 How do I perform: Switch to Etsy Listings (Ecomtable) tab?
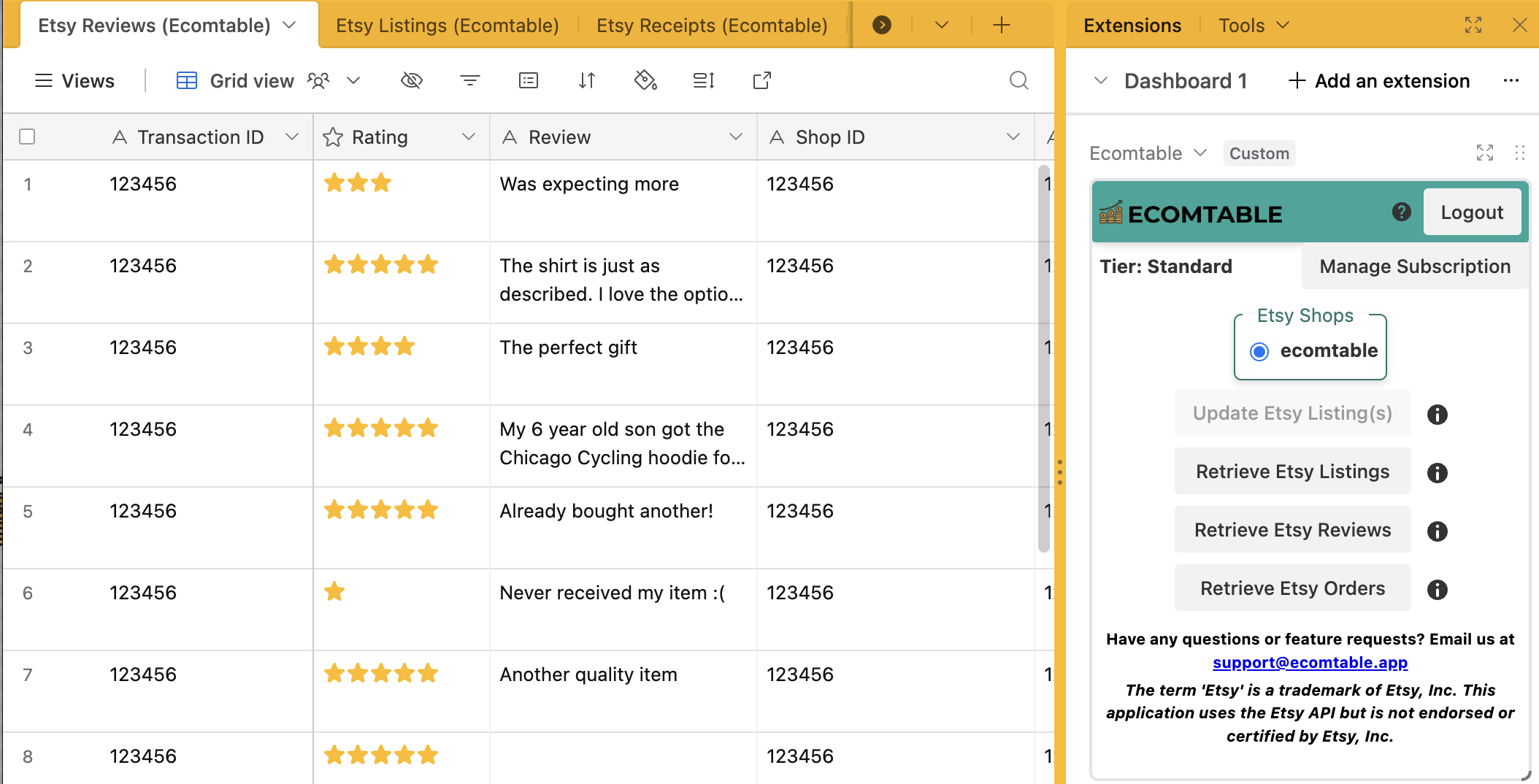click(447, 26)
